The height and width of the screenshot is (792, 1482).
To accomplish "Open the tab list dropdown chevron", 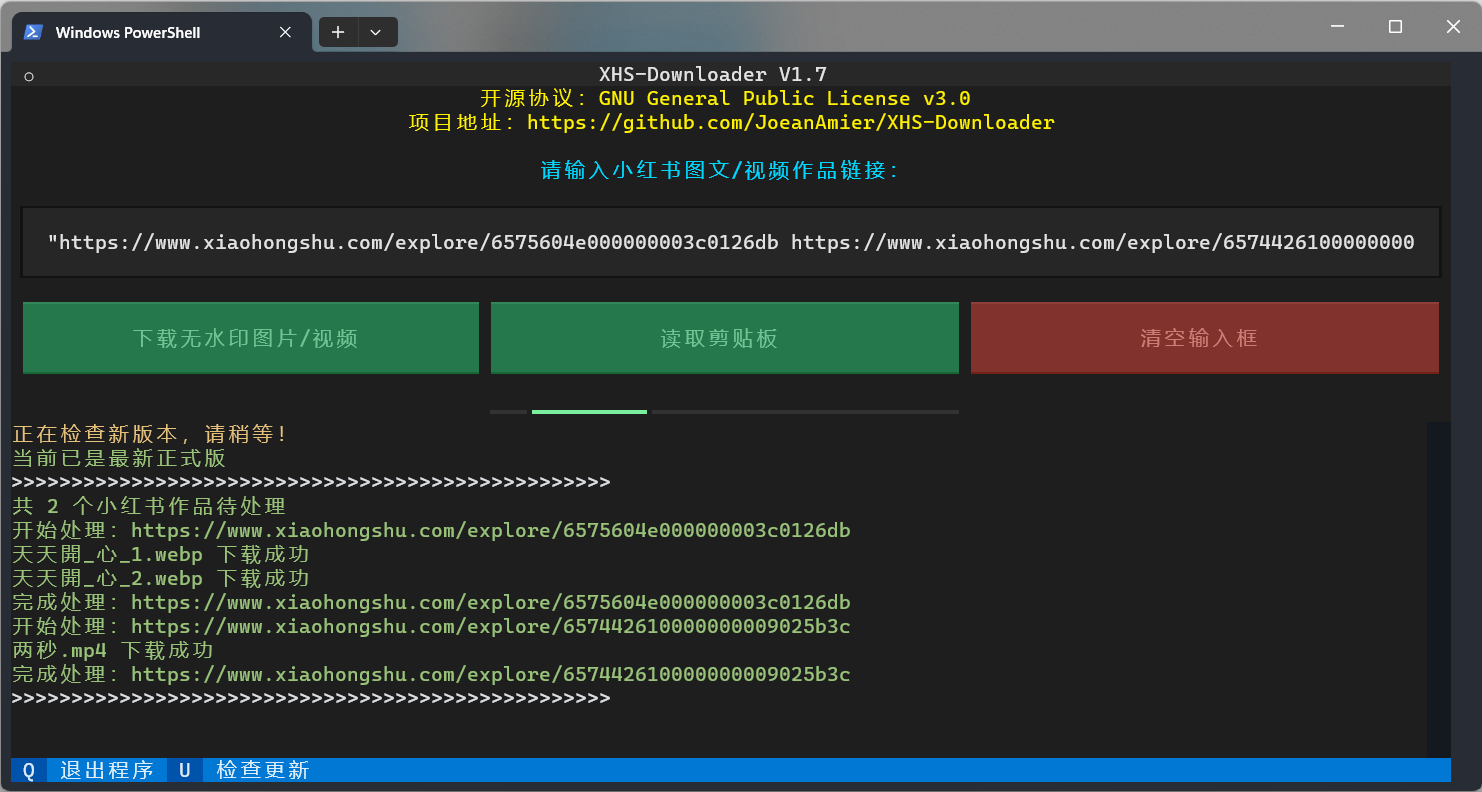I will click(x=376, y=32).
